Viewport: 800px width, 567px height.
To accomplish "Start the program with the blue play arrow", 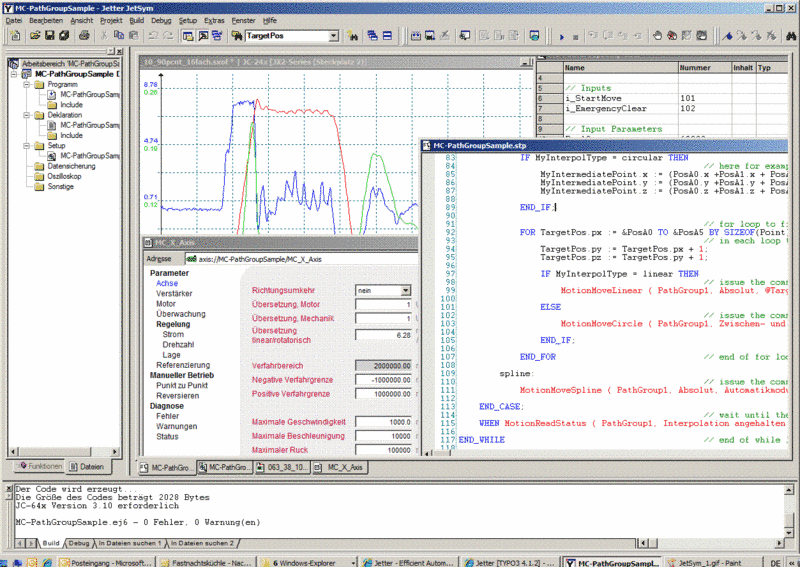I will pyautogui.click(x=562, y=36).
